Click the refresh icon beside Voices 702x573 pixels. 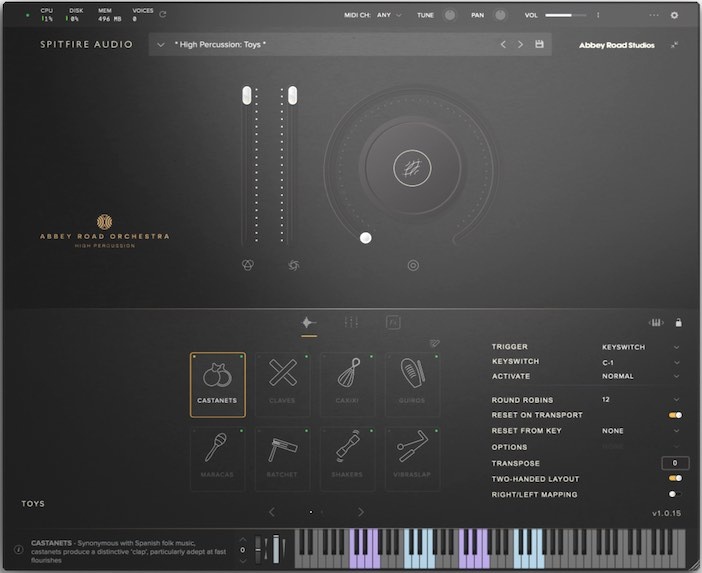point(163,14)
